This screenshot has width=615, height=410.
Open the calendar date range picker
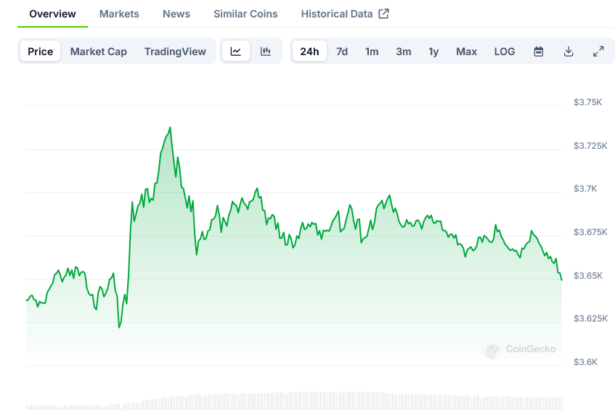[538, 51]
